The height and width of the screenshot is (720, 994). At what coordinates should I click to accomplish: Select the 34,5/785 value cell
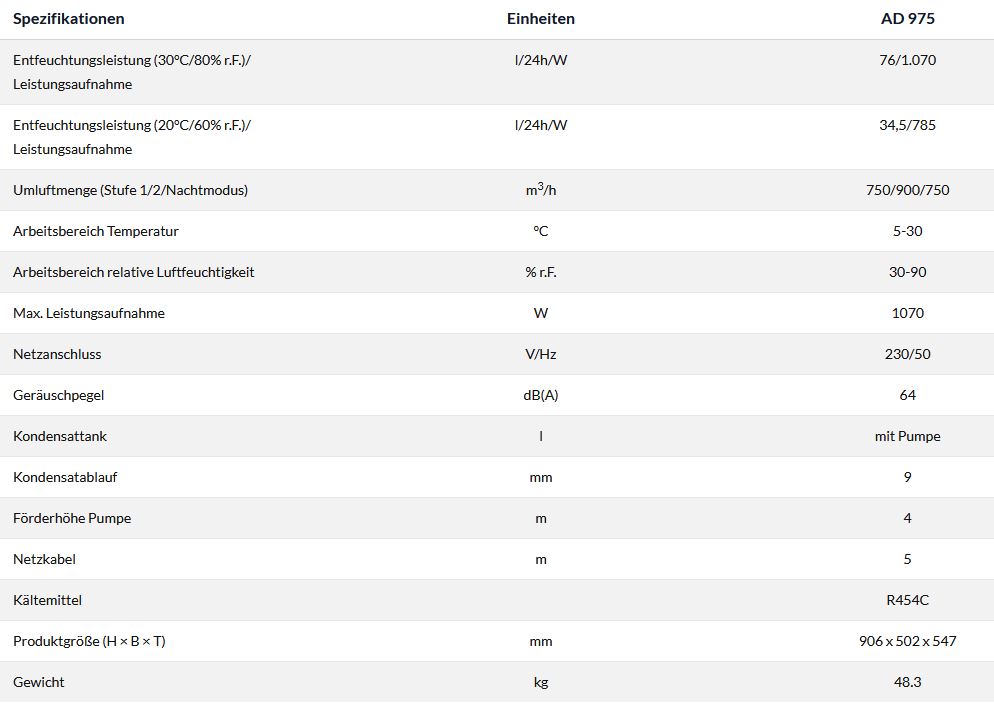(907, 125)
